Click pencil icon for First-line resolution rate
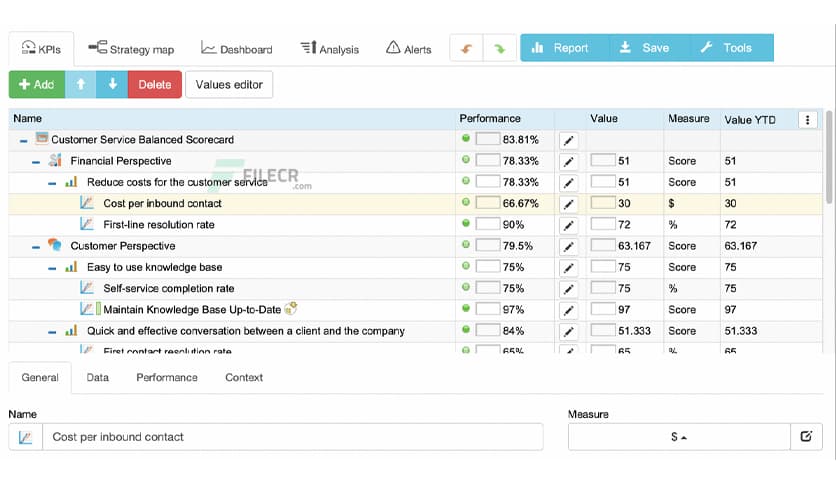836x484 pixels. (x=568, y=225)
